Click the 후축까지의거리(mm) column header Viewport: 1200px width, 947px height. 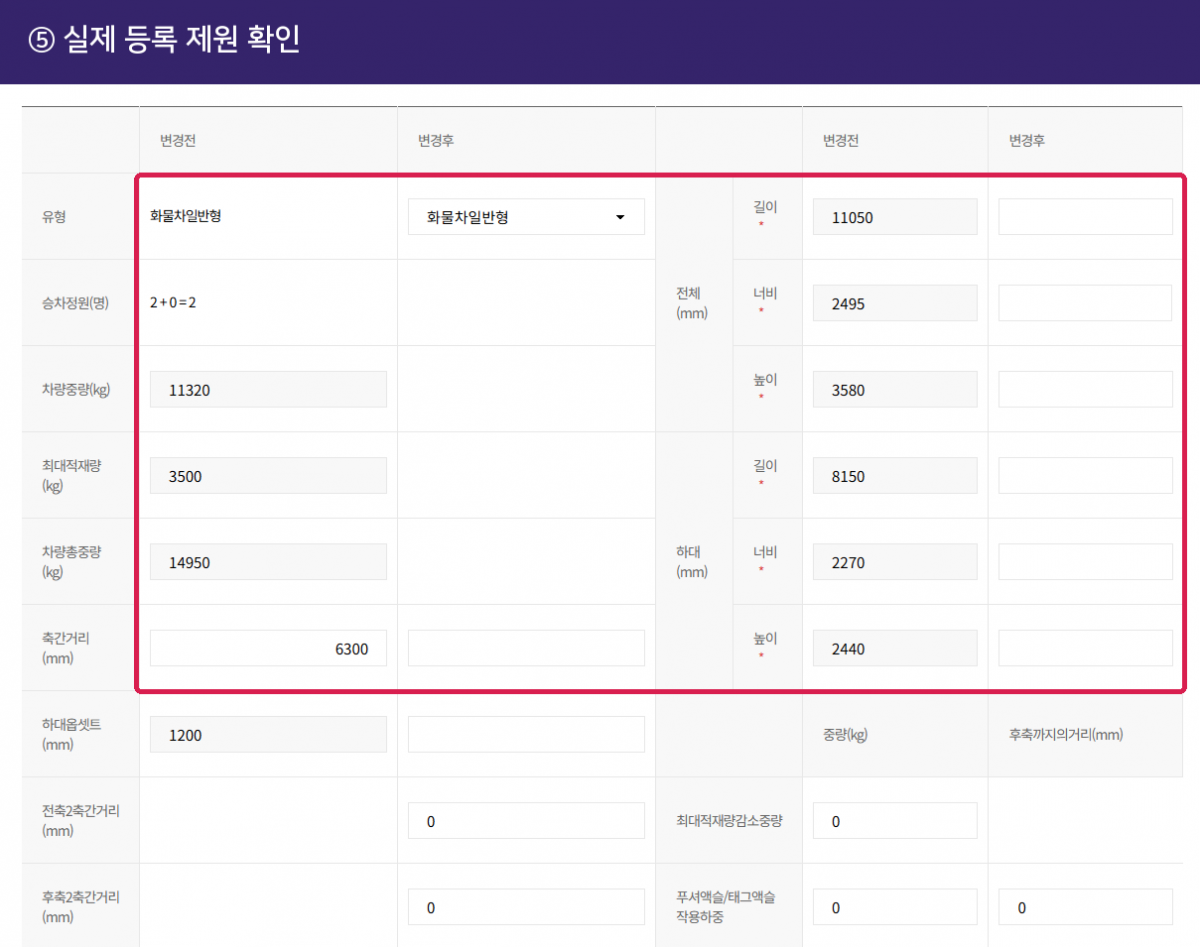click(1066, 734)
